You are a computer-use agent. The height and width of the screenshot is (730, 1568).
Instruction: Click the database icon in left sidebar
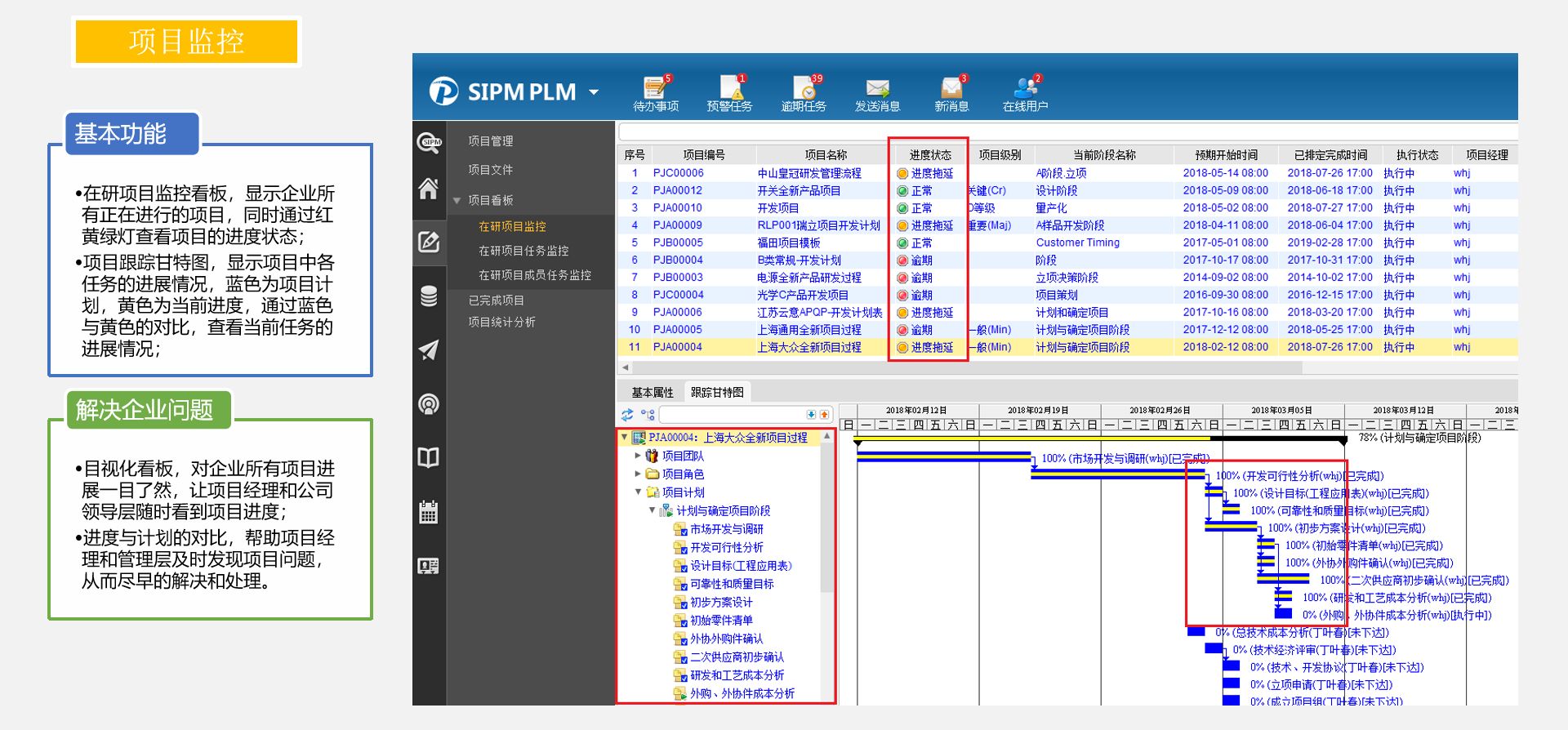click(429, 296)
